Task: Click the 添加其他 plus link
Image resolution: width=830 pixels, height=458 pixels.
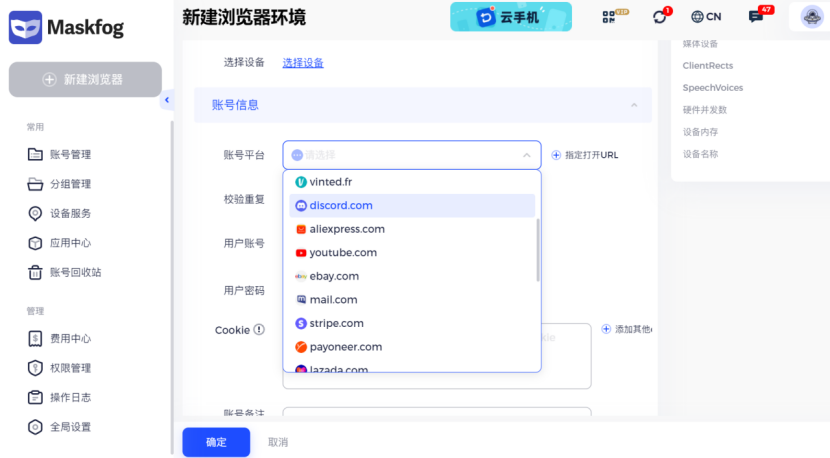Action: click(x=627, y=329)
